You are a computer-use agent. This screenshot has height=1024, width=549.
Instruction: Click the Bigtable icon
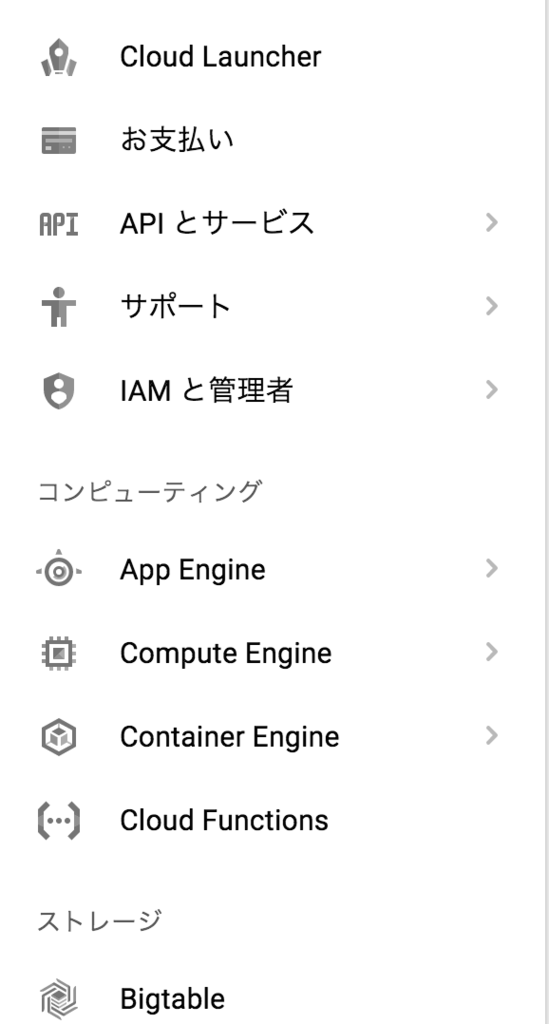tap(59, 999)
